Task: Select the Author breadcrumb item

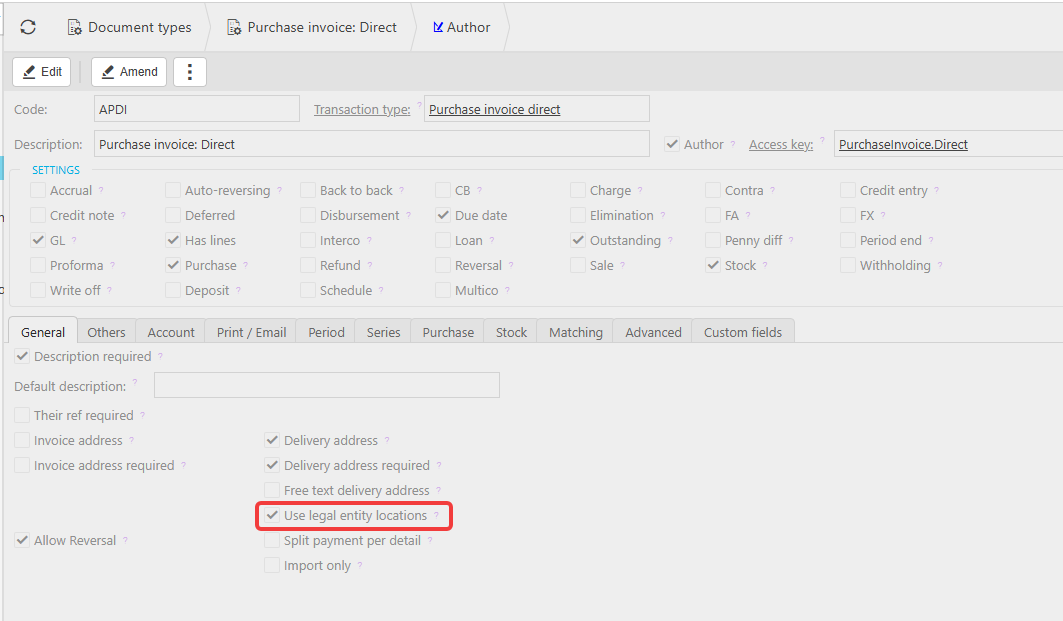Action: [x=461, y=27]
